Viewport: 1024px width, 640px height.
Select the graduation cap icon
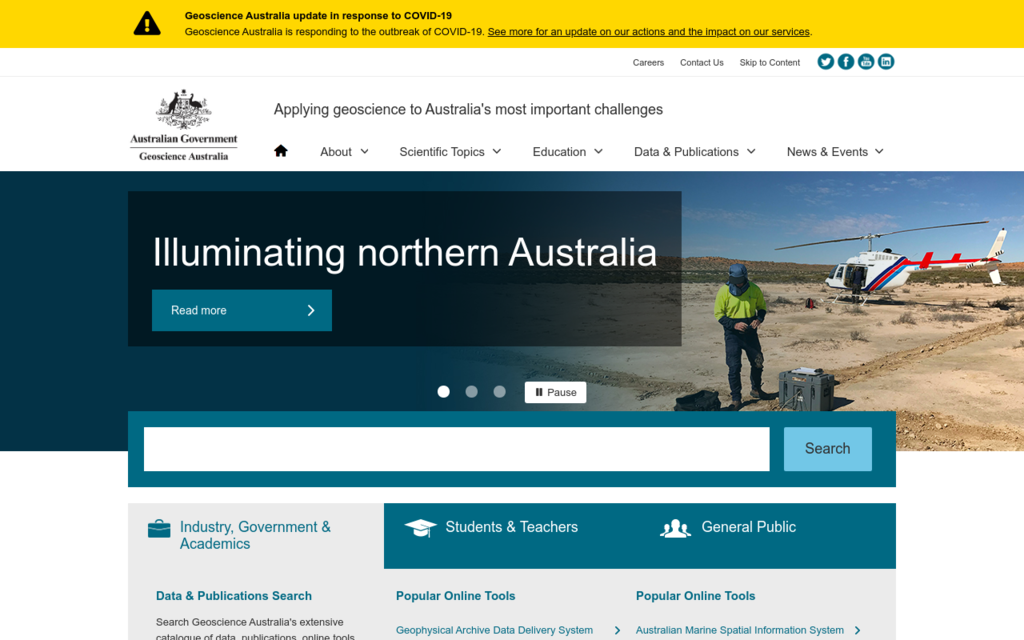pyautogui.click(x=421, y=527)
